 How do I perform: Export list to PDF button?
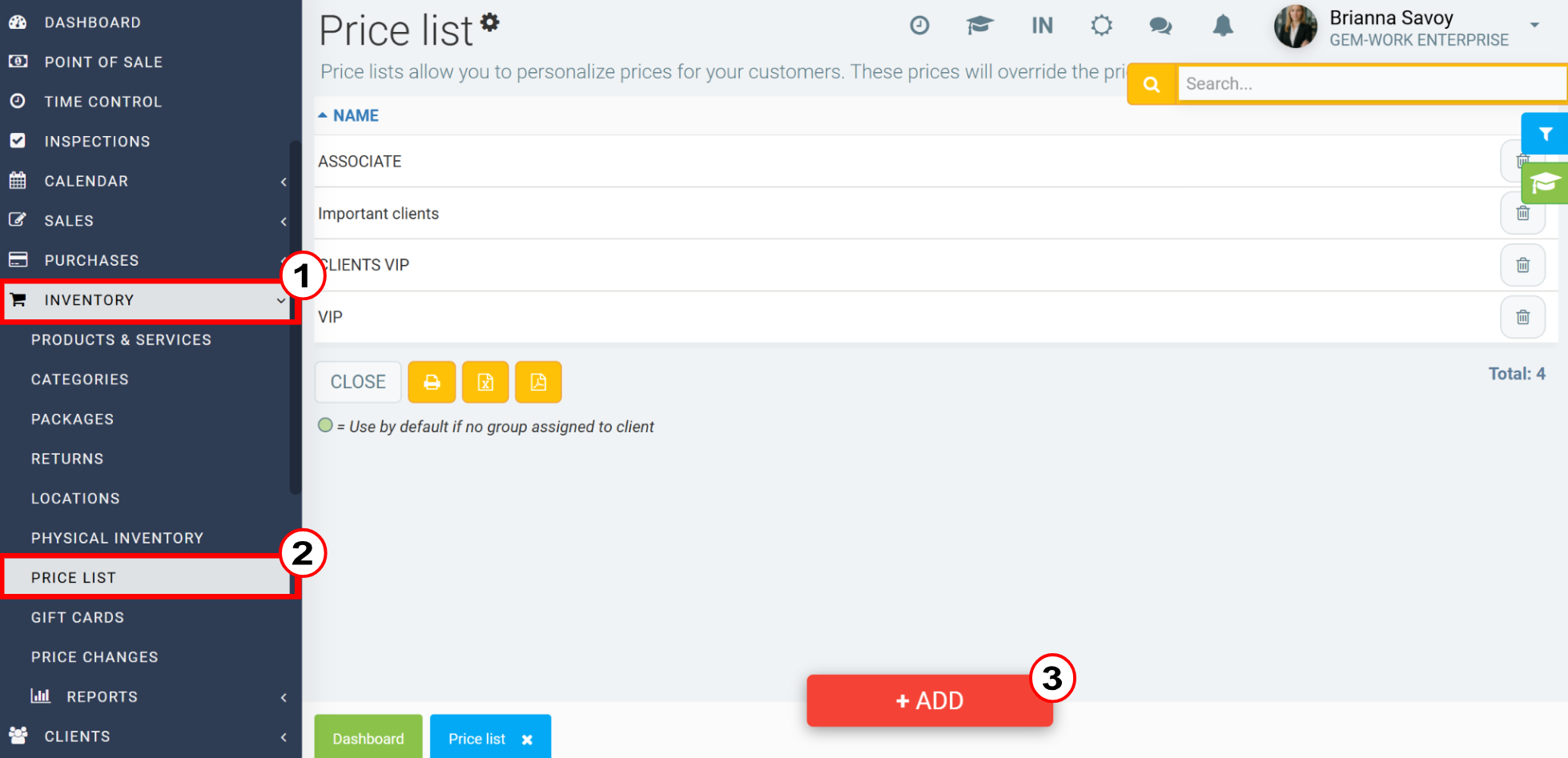pyautogui.click(x=538, y=382)
